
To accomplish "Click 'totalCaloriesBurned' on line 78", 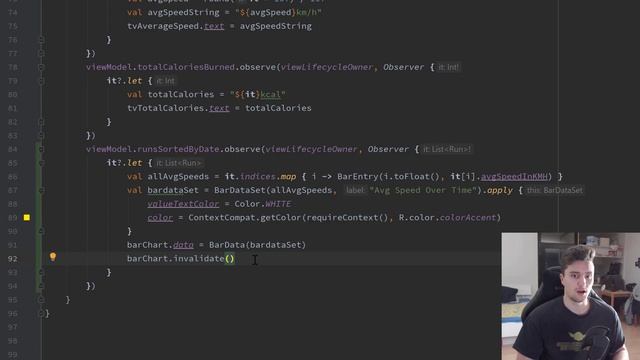I will (186, 67).
